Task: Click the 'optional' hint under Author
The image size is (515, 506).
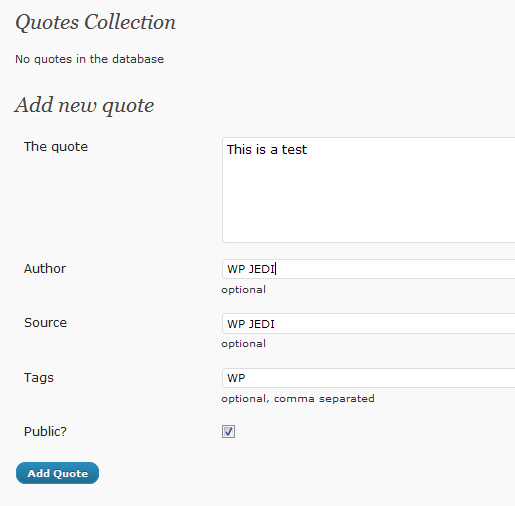Action: pyautogui.click(x=243, y=290)
